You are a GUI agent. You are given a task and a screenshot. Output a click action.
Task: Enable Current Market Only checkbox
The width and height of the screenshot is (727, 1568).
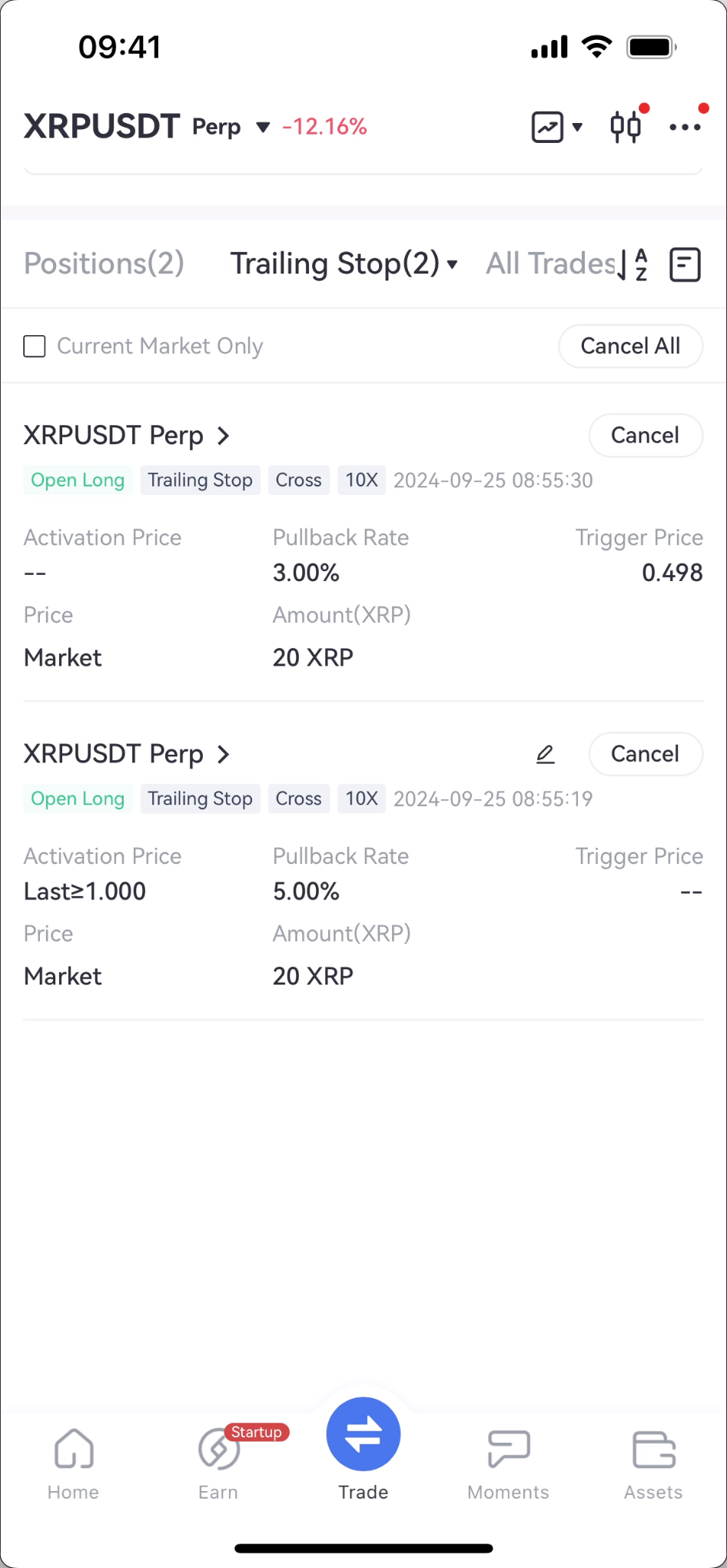click(x=35, y=347)
